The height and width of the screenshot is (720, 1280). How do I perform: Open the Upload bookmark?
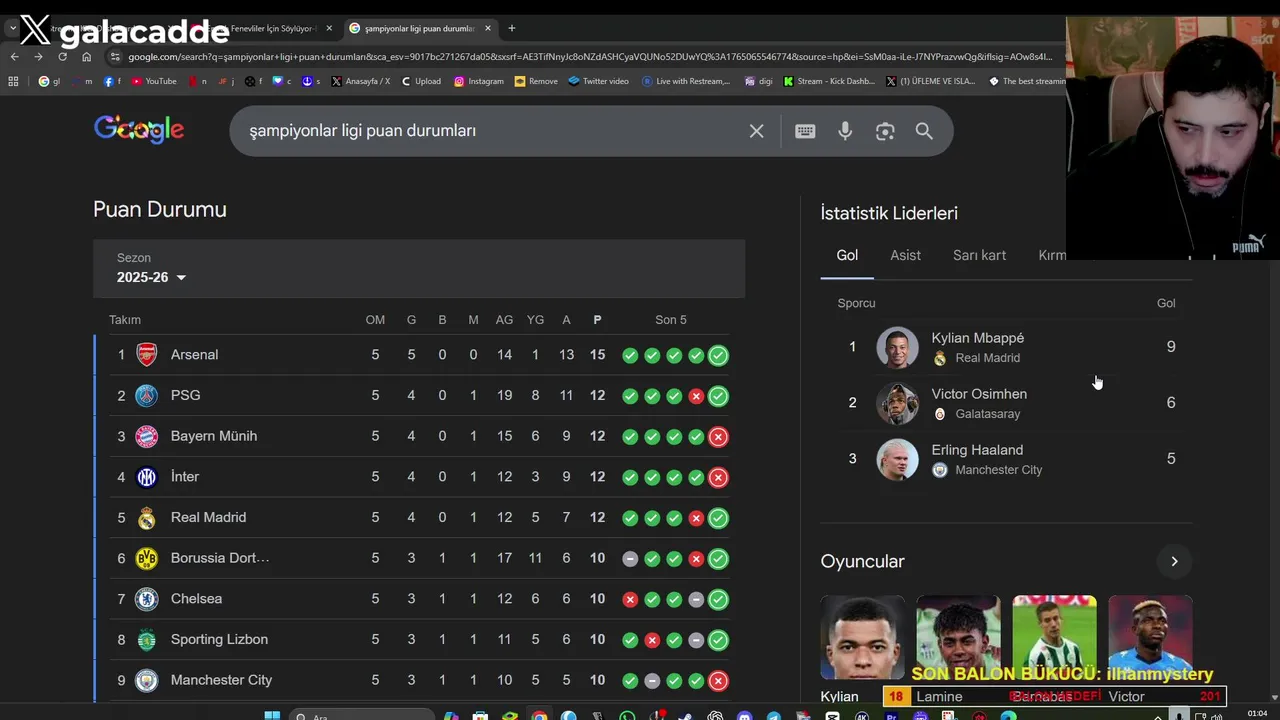(x=421, y=81)
